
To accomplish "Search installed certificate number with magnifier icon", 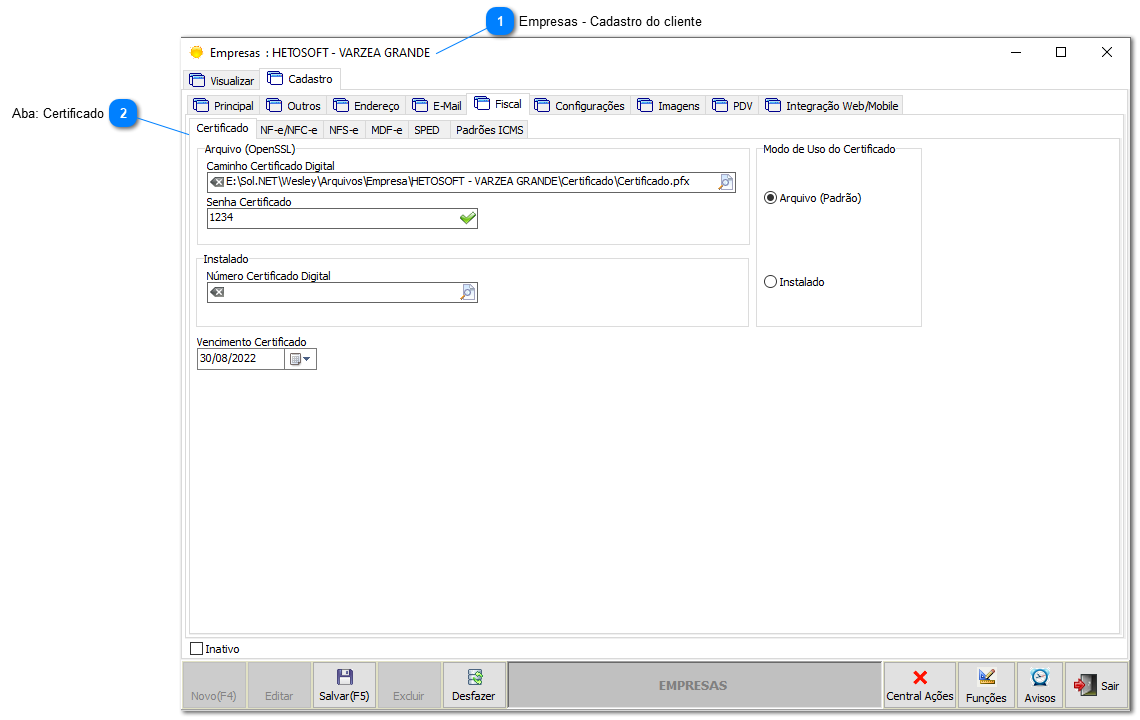I will click(x=466, y=292).
